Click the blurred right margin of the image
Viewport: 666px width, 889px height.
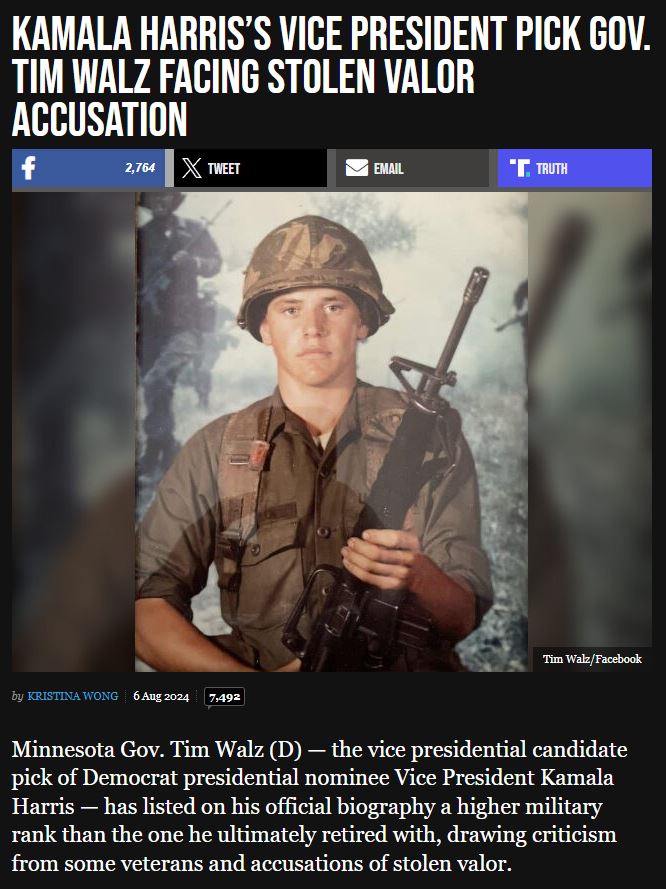click(590, 420)
